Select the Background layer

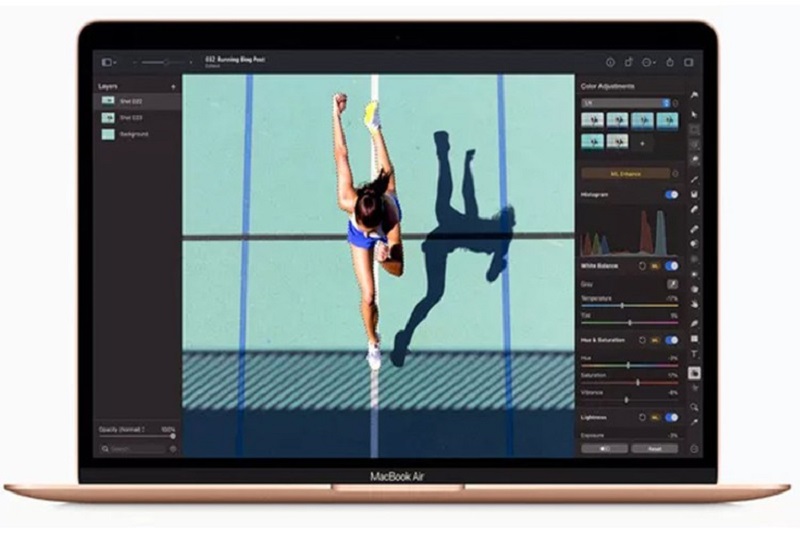(x=137, y=134)
